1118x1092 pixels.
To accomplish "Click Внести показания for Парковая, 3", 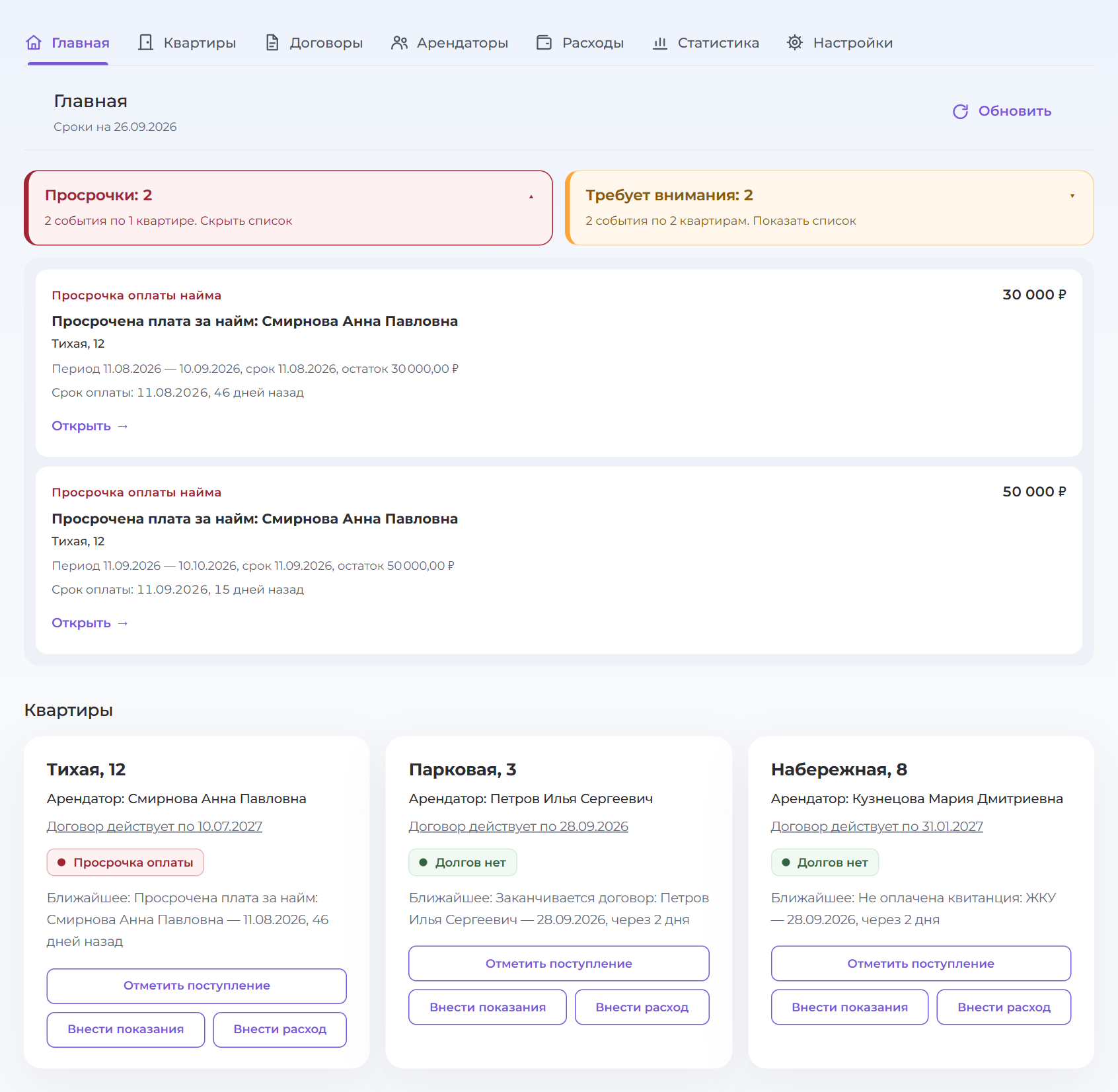I will (488, 1007).
